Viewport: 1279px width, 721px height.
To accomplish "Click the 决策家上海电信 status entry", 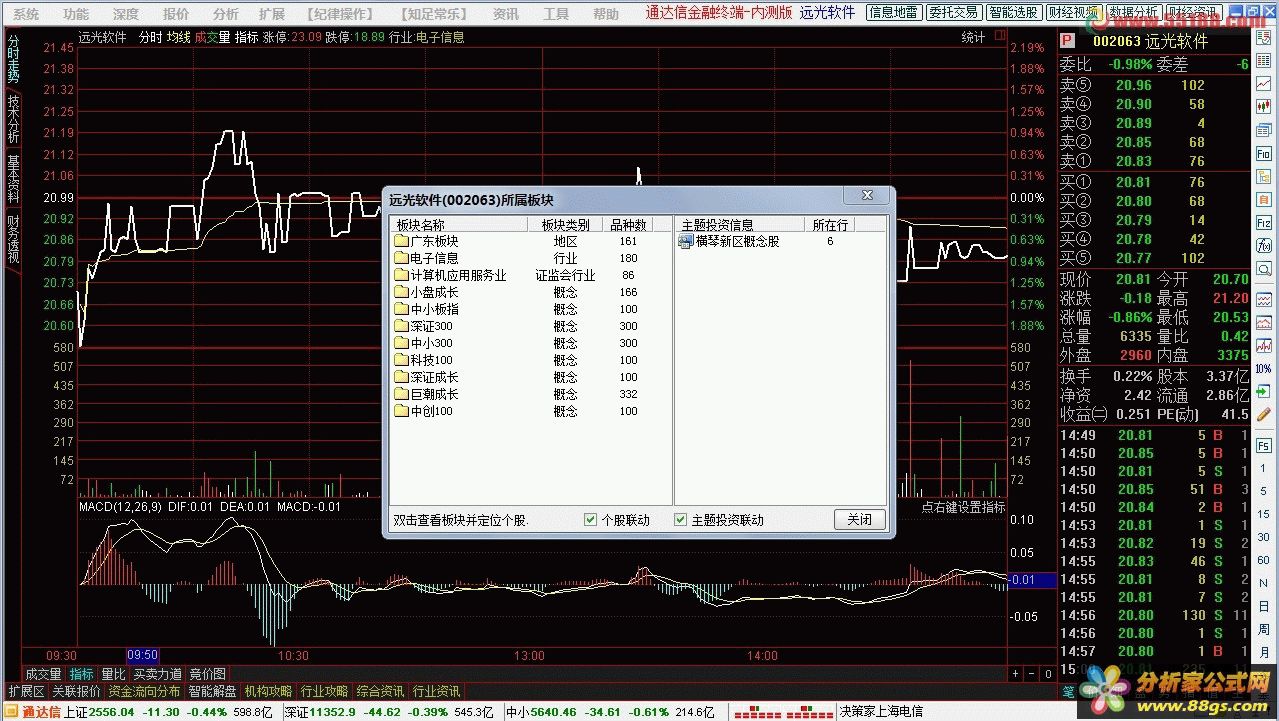I will 881,712.
